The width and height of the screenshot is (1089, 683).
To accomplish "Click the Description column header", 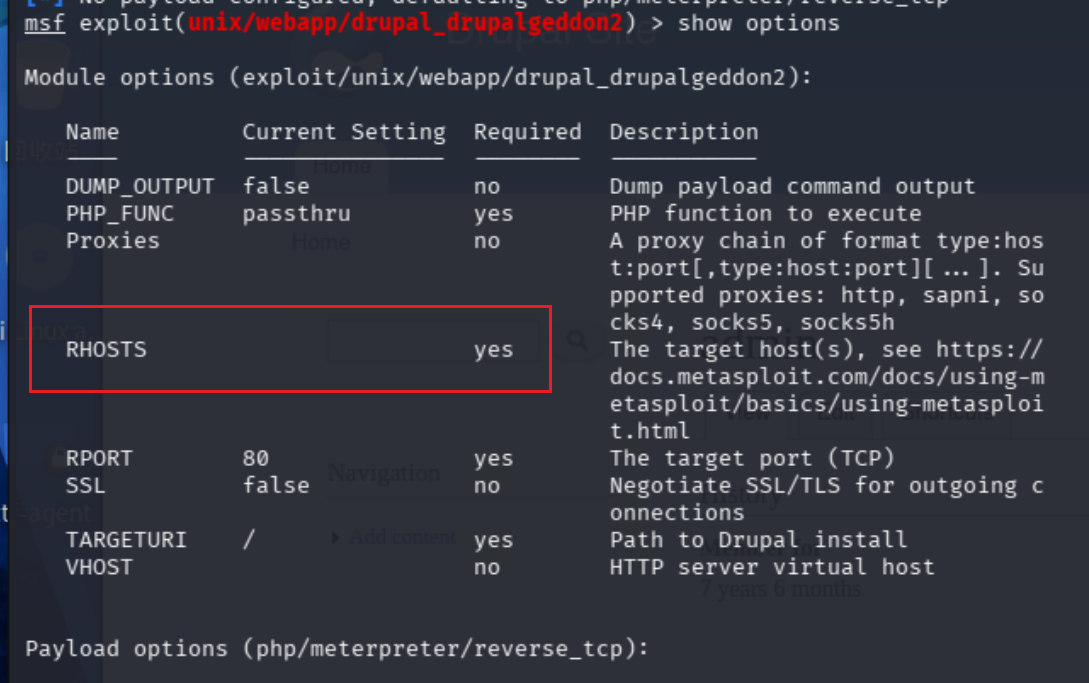I will (x=684, y=132).
